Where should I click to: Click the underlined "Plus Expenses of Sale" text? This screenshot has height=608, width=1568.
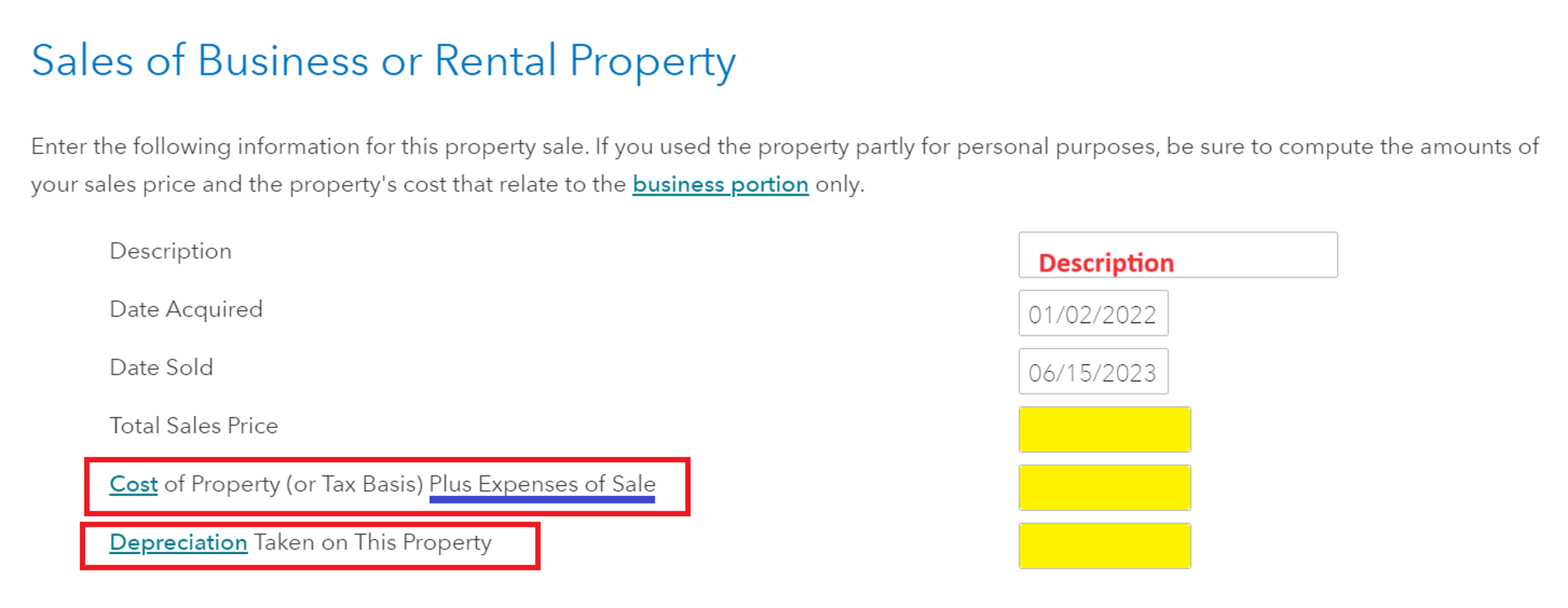coord(542,484)
